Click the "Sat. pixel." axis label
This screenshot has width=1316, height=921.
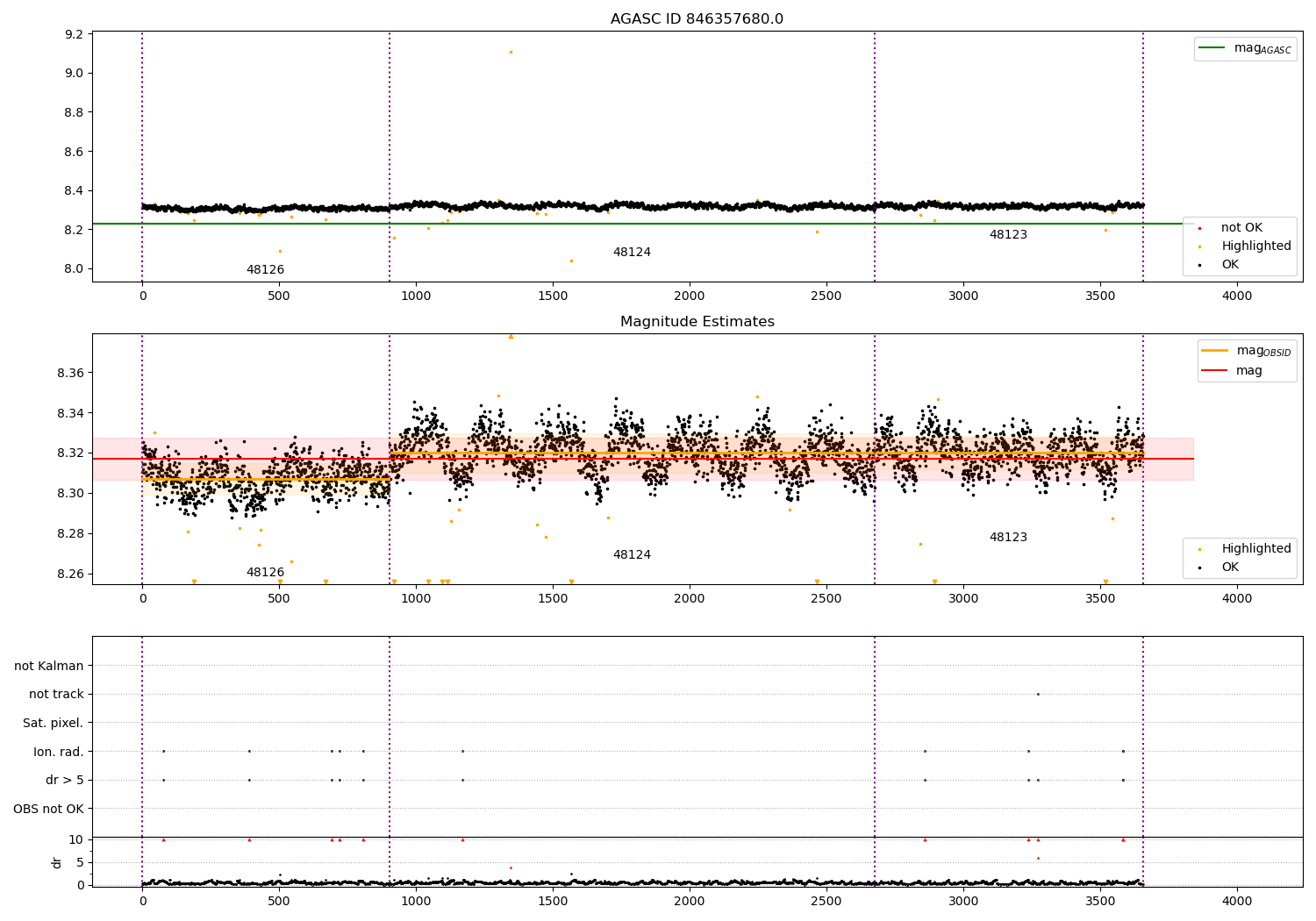click(x=53, y=723)
